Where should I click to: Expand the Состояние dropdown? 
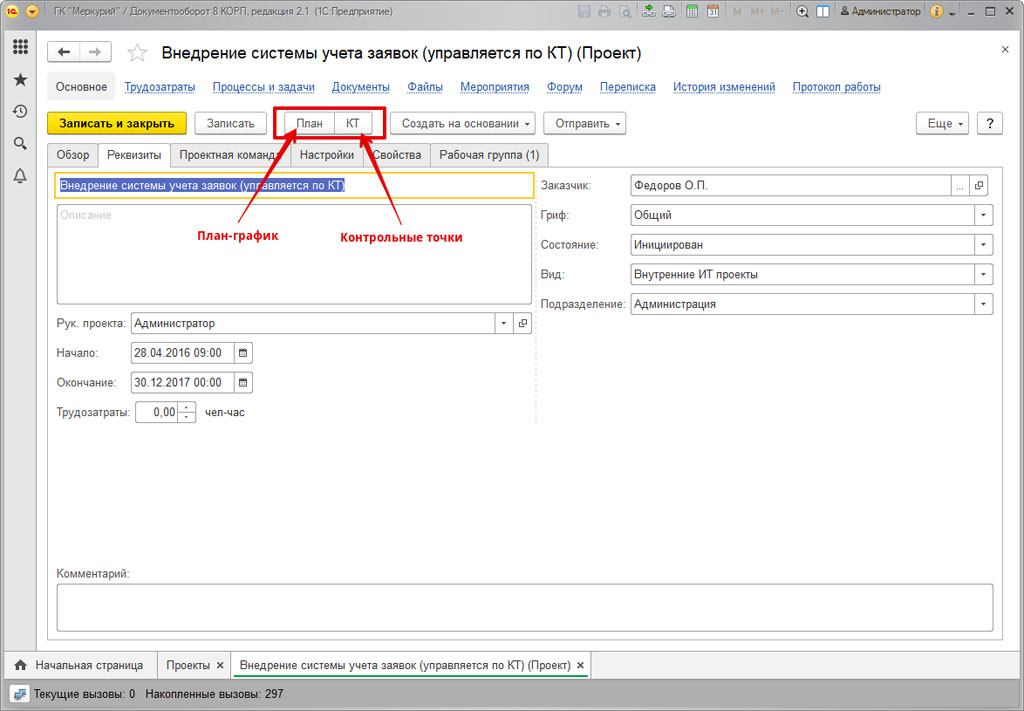[x=984, y=245]
